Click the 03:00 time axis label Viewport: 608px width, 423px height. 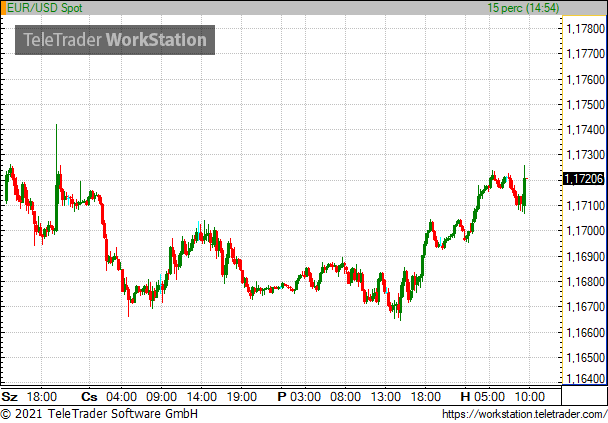point(306,397)
